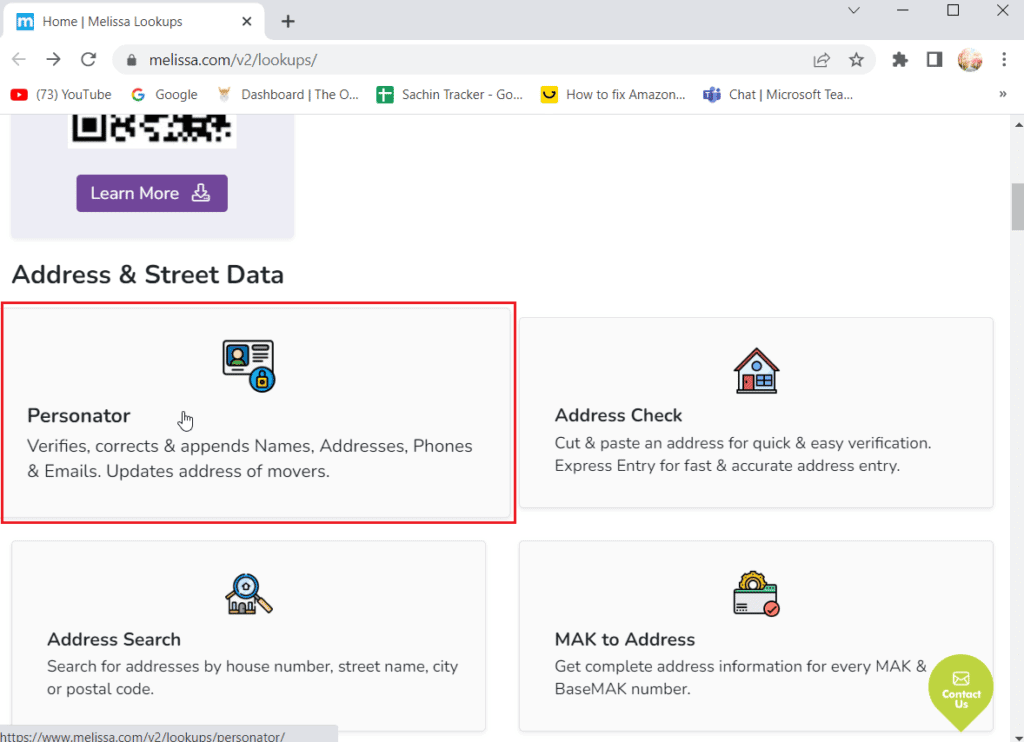Click the Address & Street Data heading
Image resolution: width=1024 pixels, height=742 pixels.
148,275
